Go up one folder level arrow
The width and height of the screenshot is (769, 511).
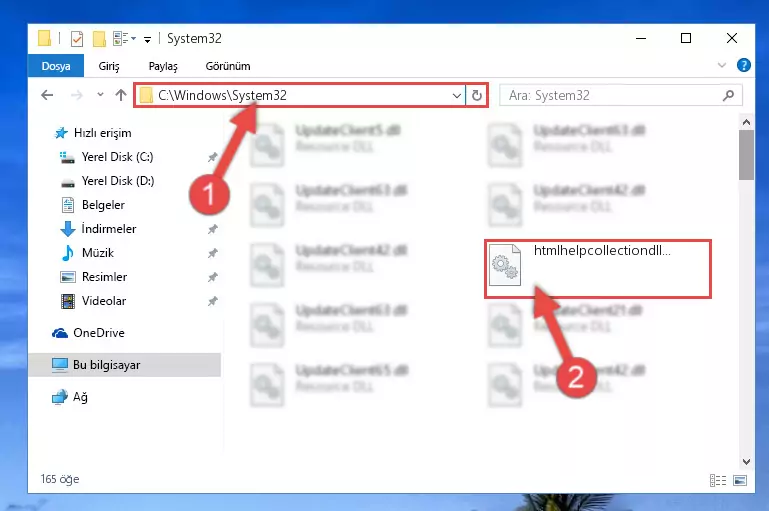point(121,95)
